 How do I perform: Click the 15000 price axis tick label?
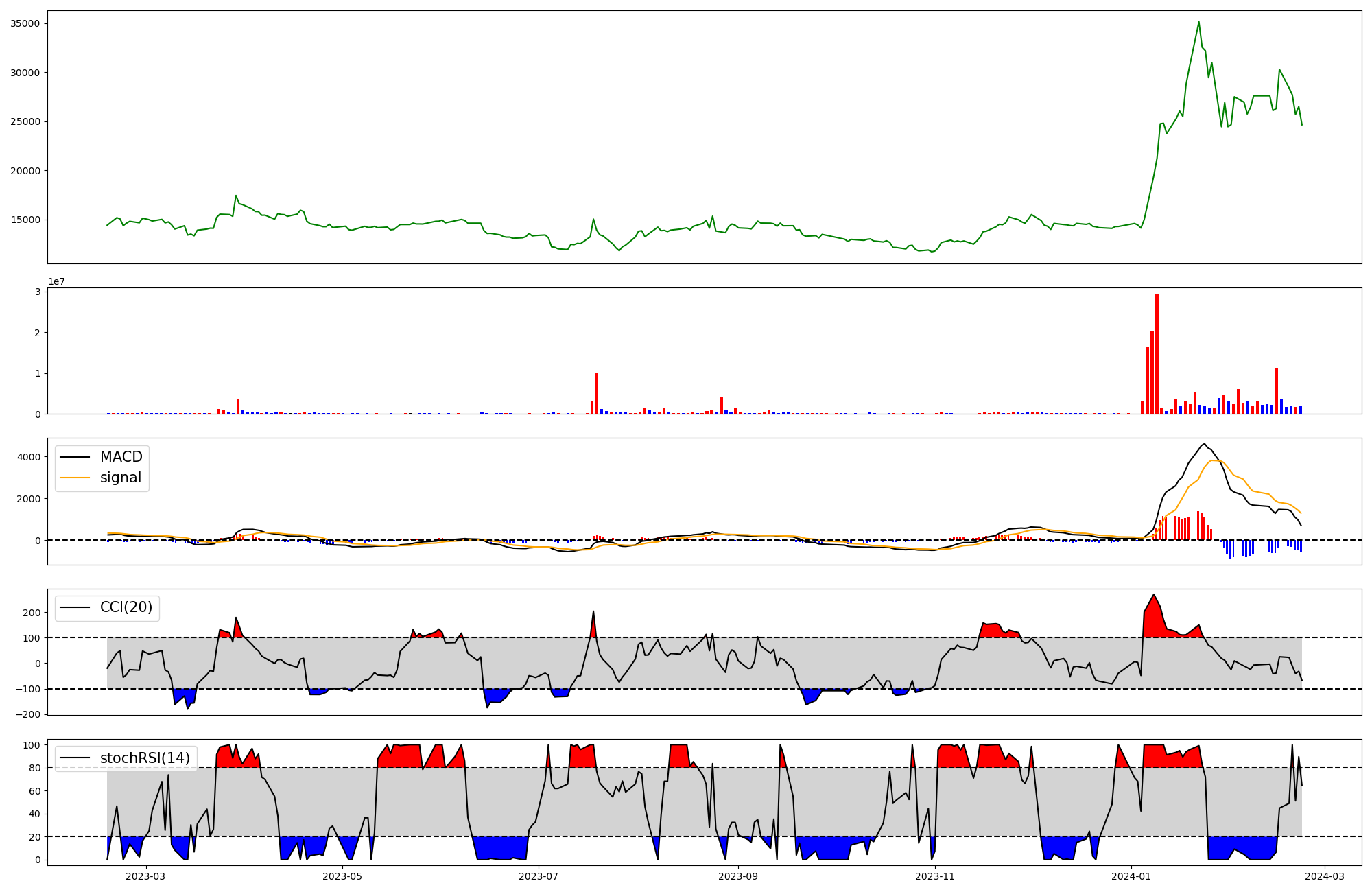(25, 220)
